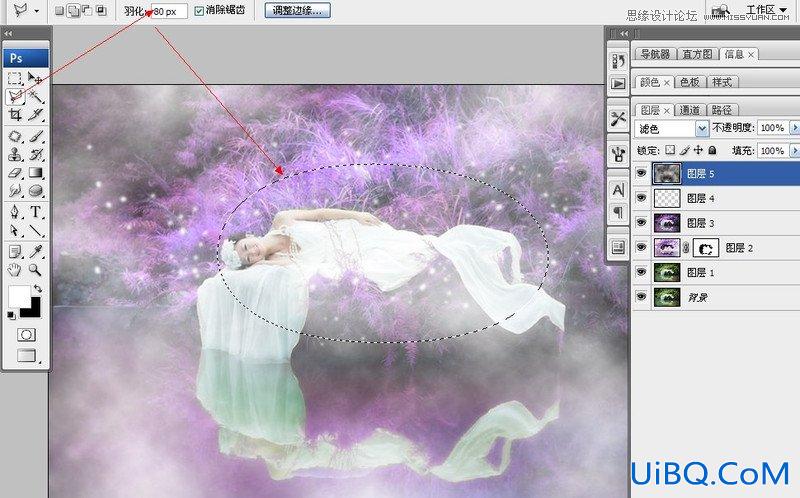Hide layer 图层 5
This screenshot has height=498, width=800.
641,173
